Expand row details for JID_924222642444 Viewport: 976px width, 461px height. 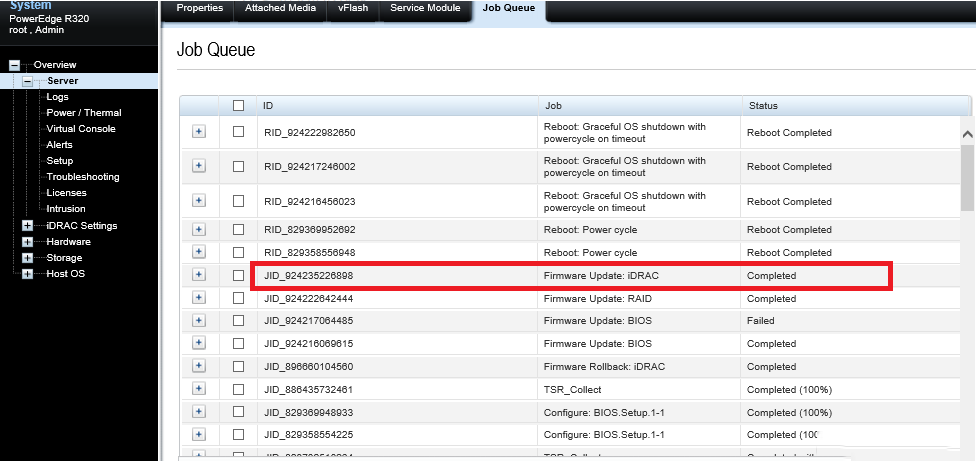(x=199, y=297)
